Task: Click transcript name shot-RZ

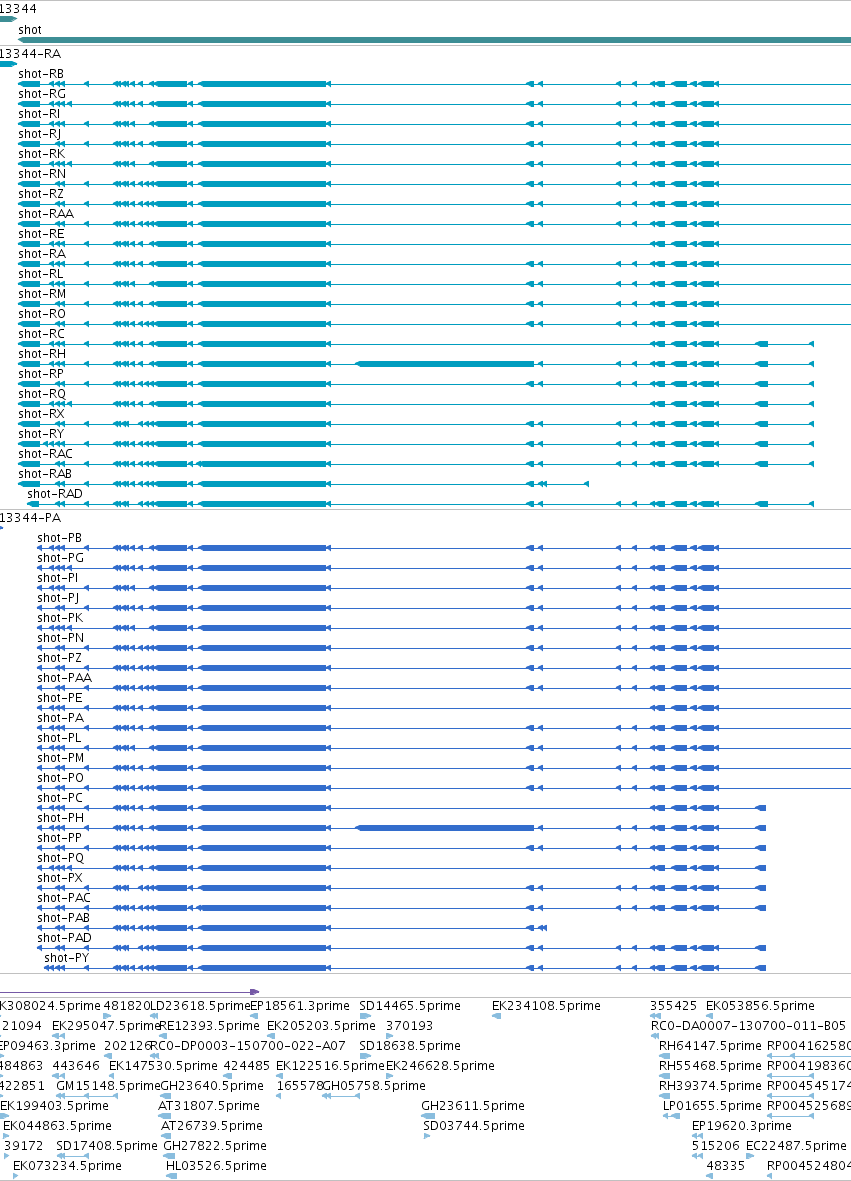Action: pos(41,194)
